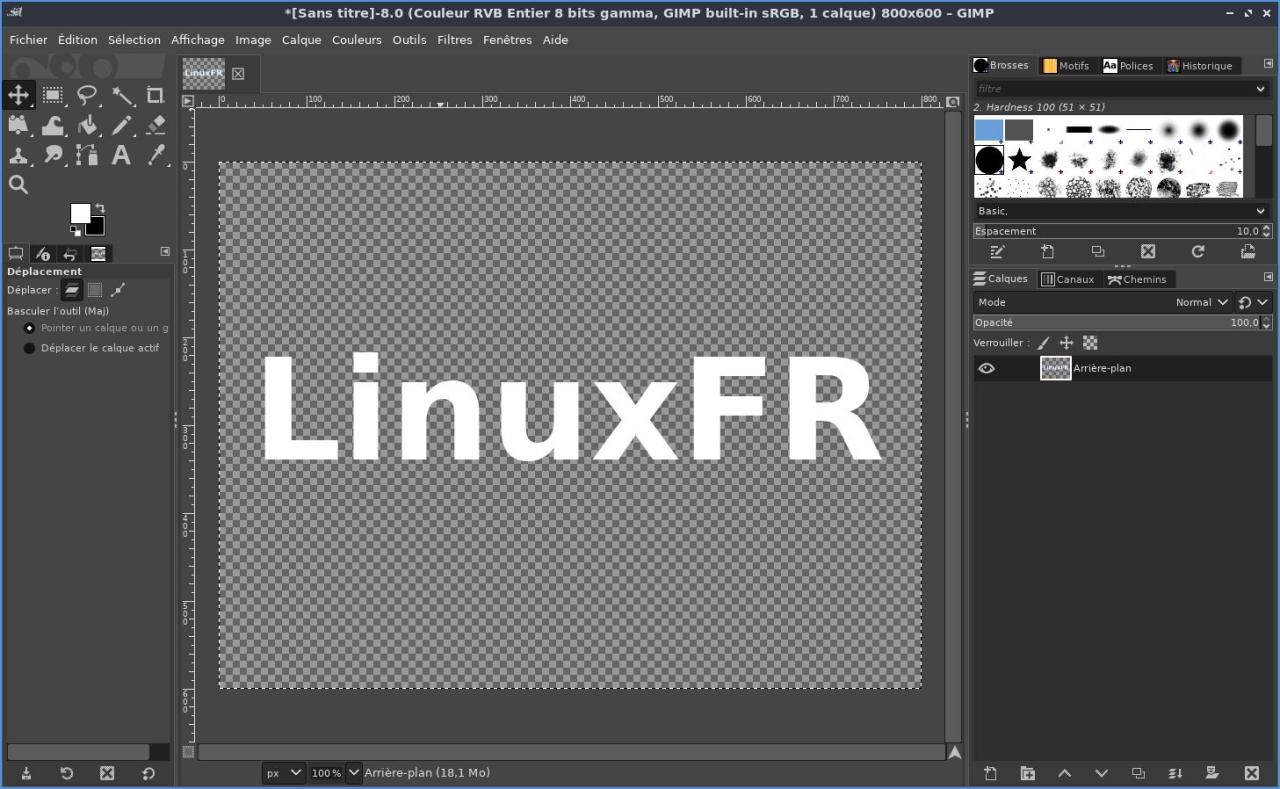Select the Pencil tool

[122, 125]
